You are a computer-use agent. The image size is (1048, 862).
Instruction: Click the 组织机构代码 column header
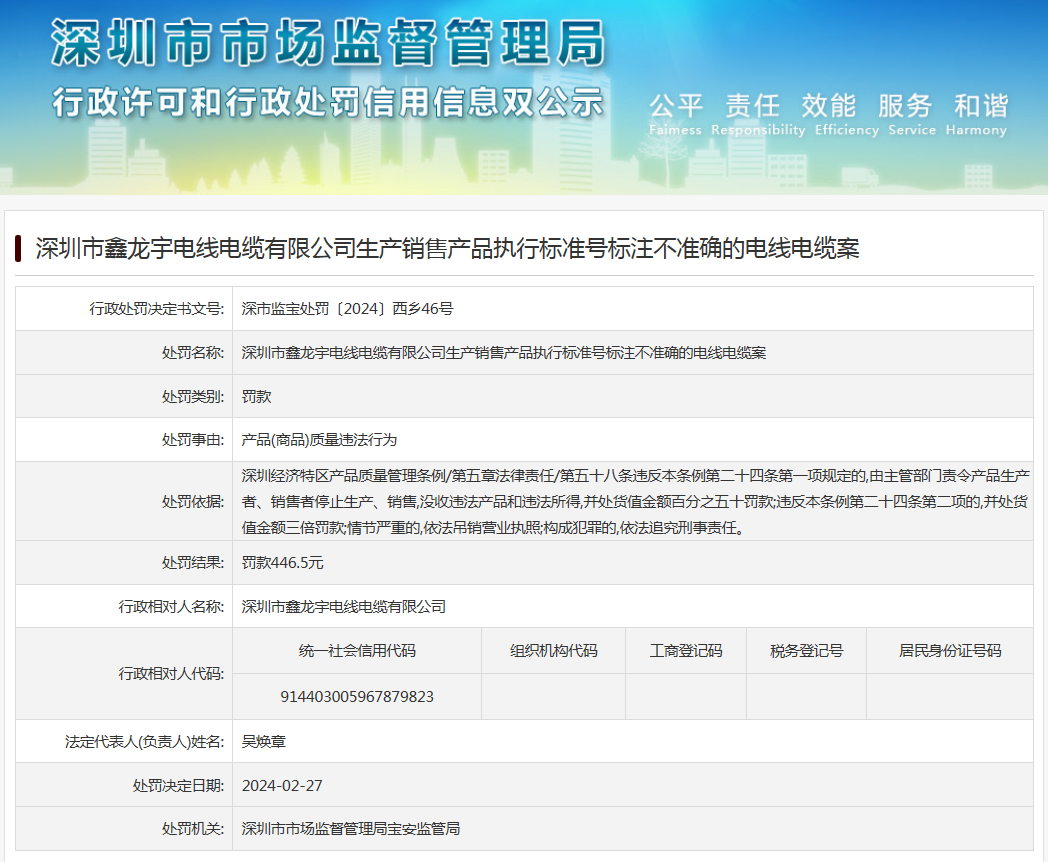pos(553,651)
